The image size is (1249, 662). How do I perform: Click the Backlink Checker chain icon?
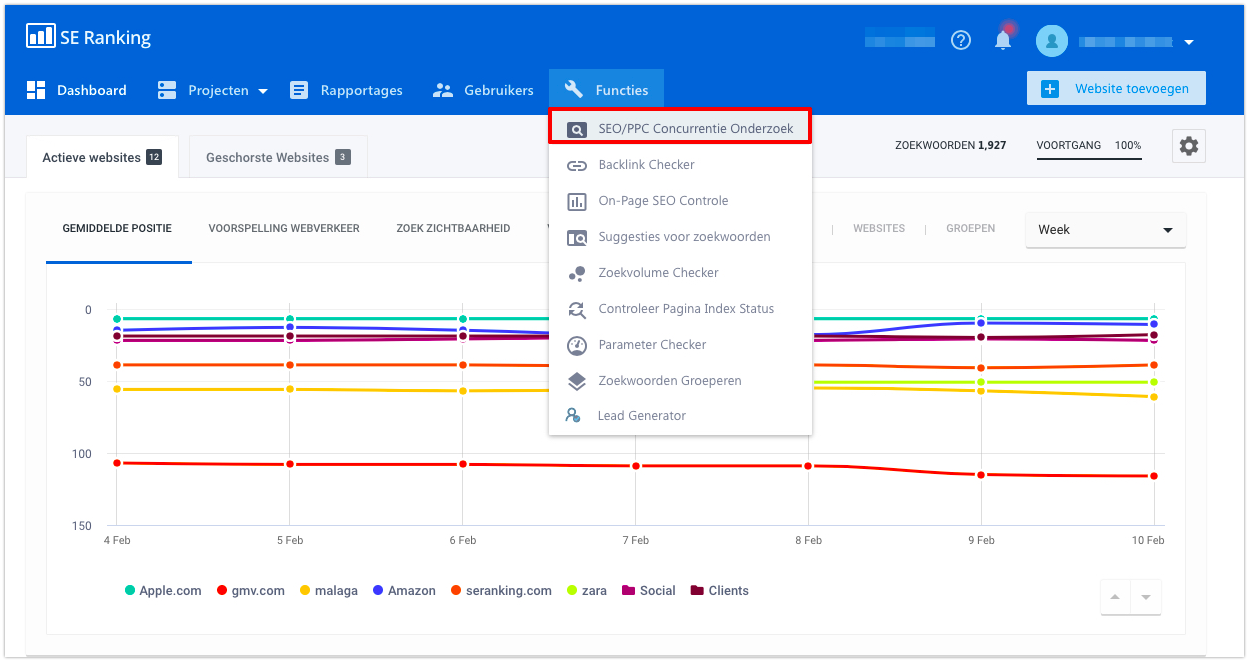click(x=577, y=165)
